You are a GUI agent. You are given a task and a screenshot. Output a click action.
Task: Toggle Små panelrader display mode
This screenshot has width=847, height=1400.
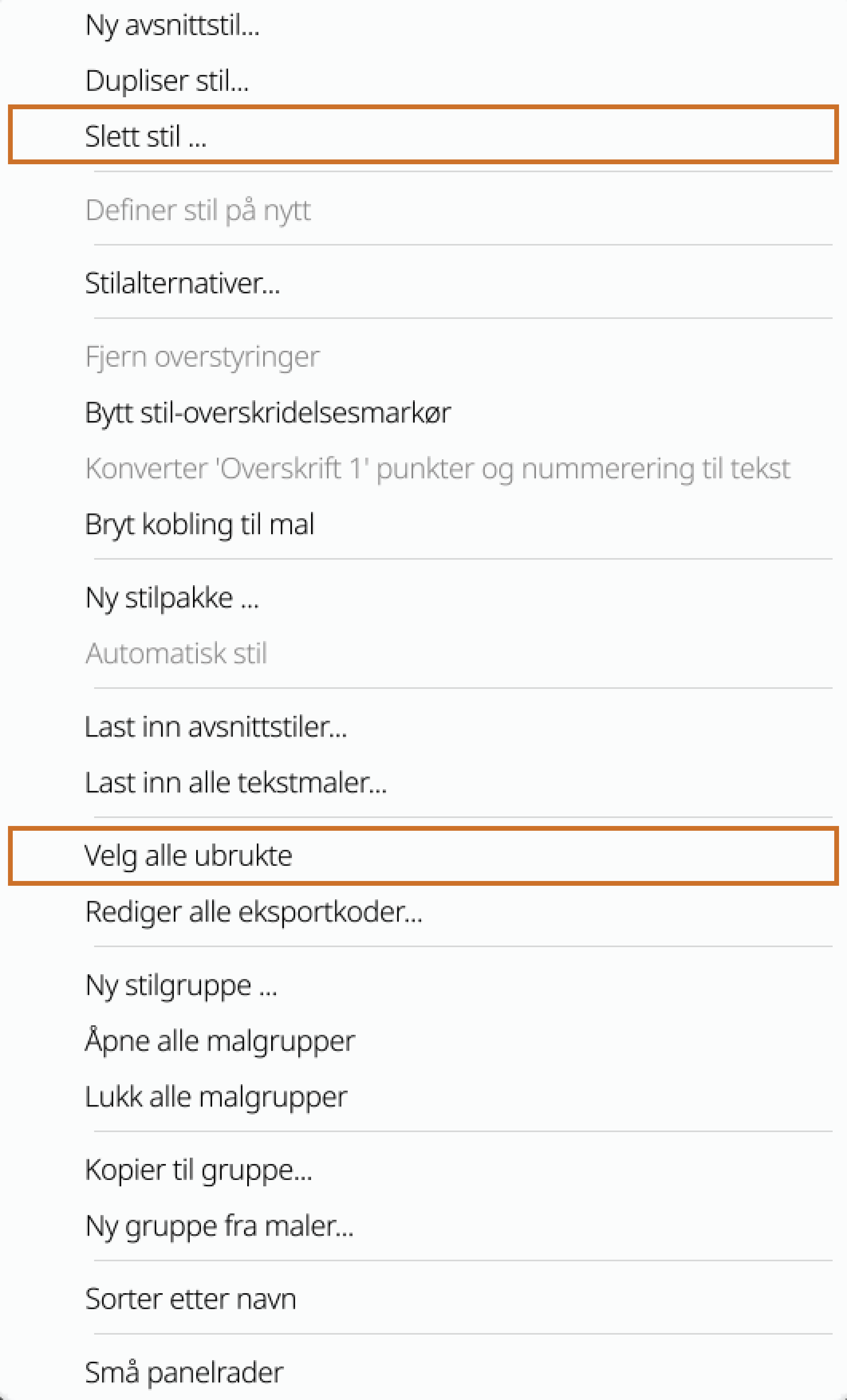pyautogui.click(x=183, y=1372)
